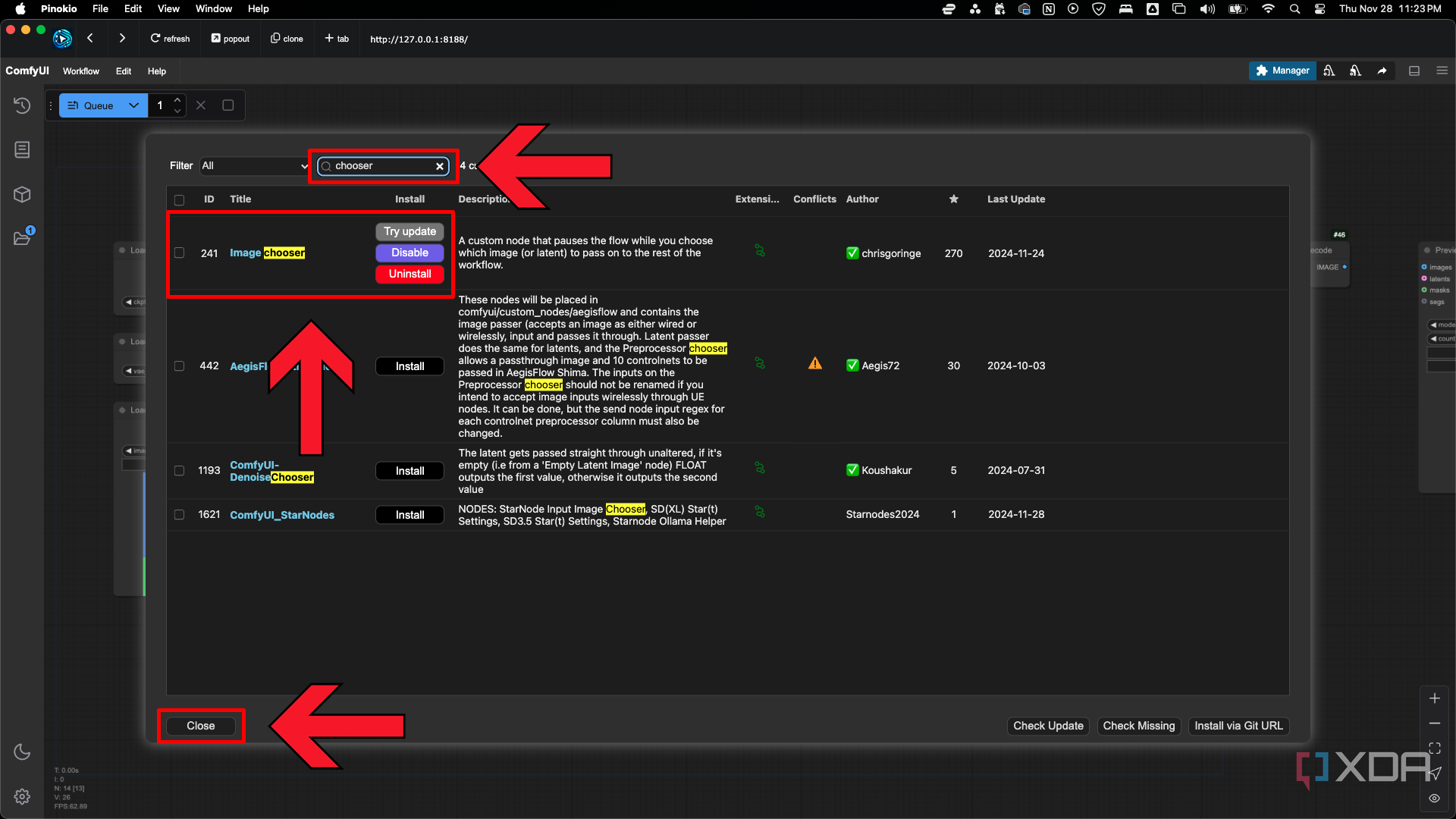Click Try update for Image chooser
Screen dimensions: 1456x819
(409, 231)
